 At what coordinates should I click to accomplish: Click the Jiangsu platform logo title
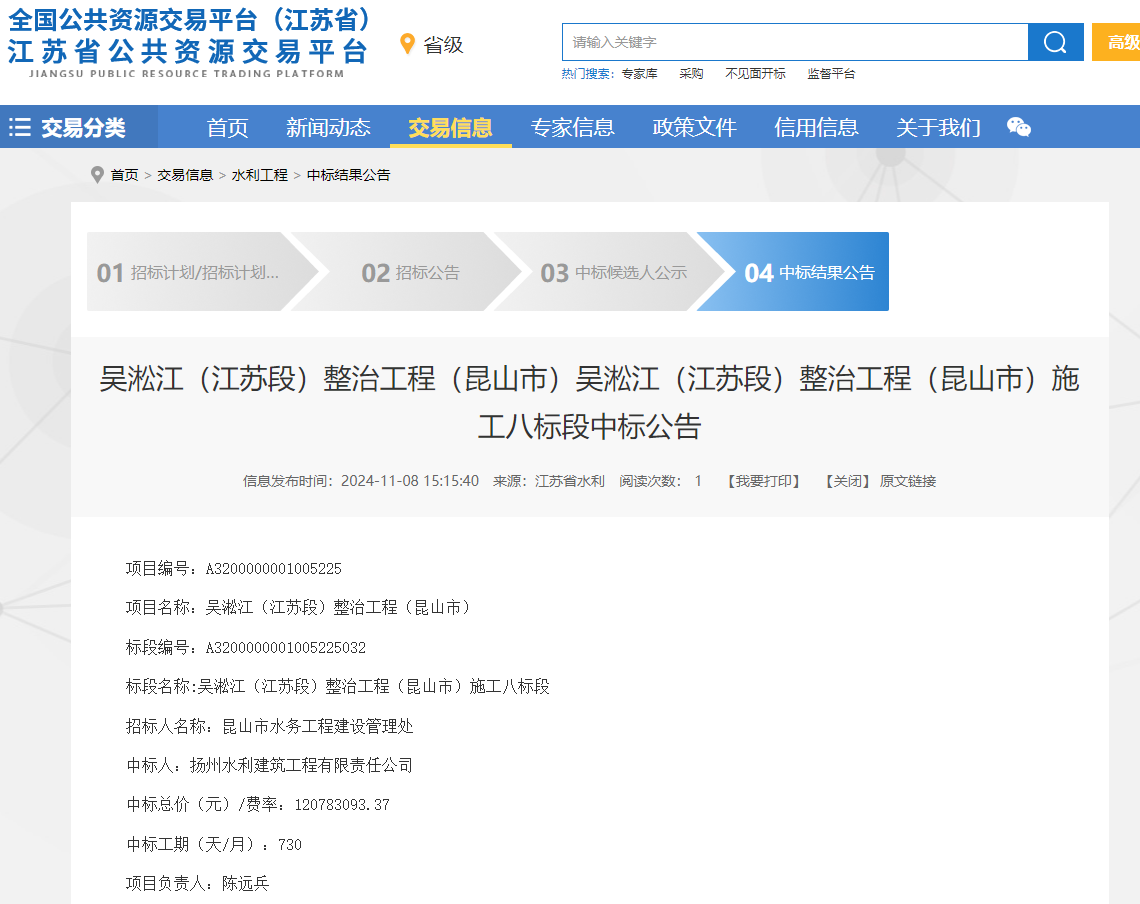[188, 42]
